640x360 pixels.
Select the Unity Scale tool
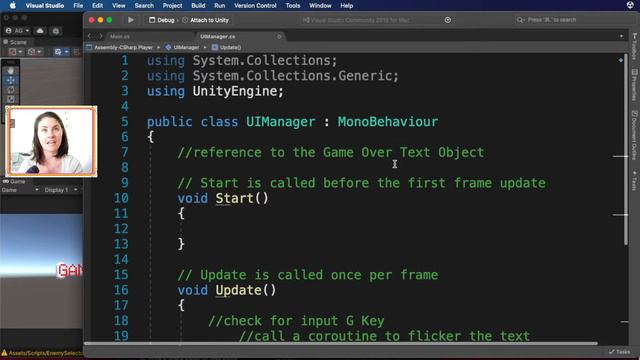point(11,99)
